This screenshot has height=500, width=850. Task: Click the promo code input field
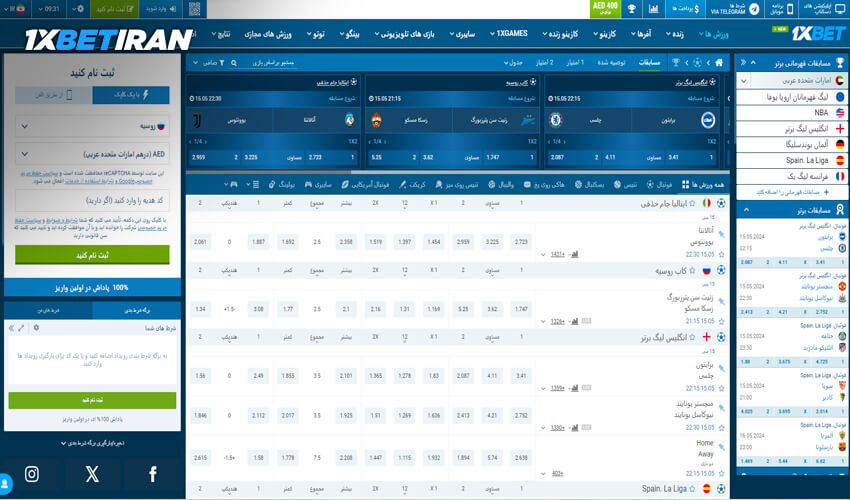(92, 201)
